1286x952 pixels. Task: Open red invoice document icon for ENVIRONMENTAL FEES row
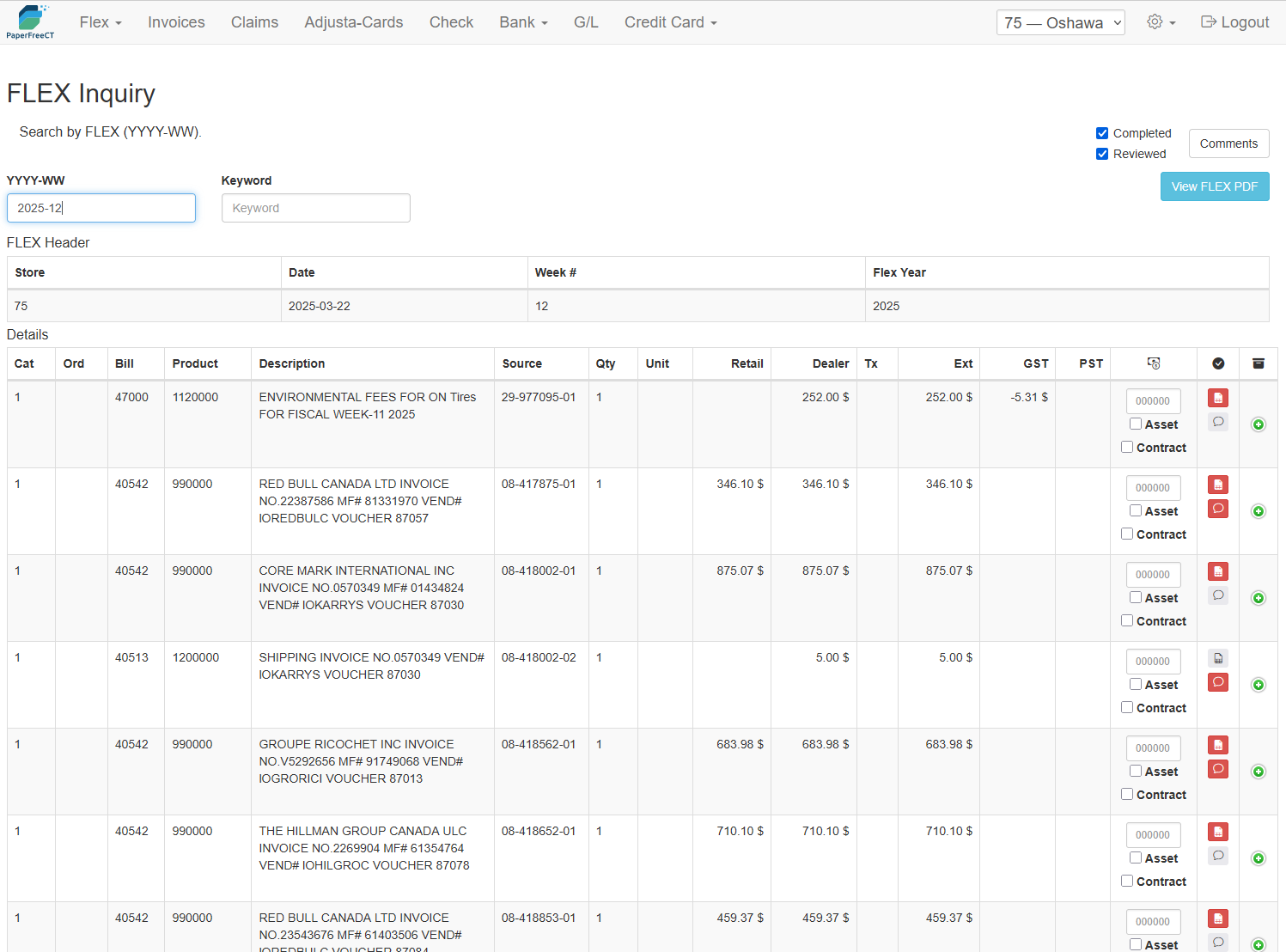(x=1217, y=398)
